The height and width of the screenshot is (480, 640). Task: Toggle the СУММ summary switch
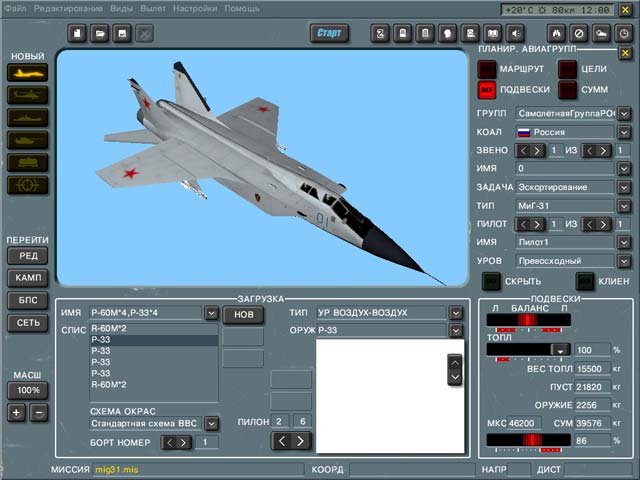click(567, 90)
